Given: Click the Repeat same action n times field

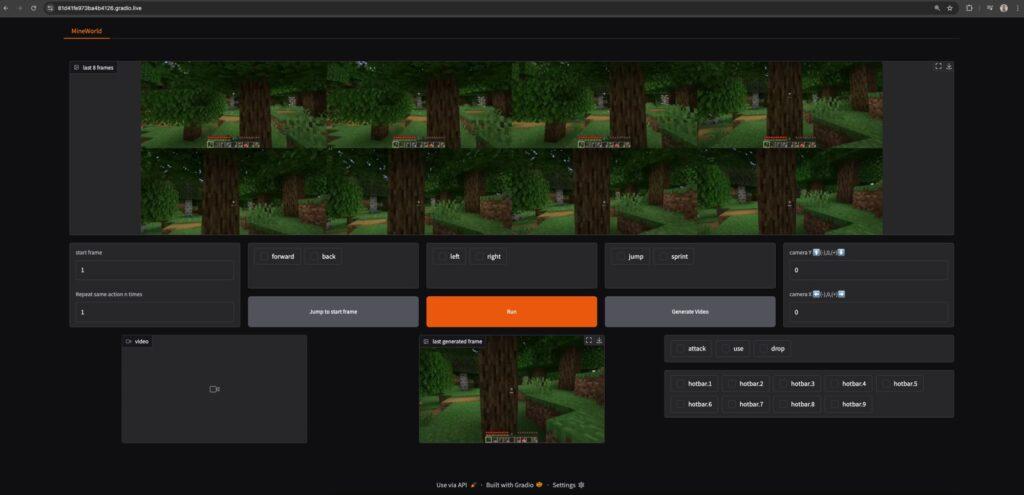Looking at the screenshot, I should (x=155, y=312).
